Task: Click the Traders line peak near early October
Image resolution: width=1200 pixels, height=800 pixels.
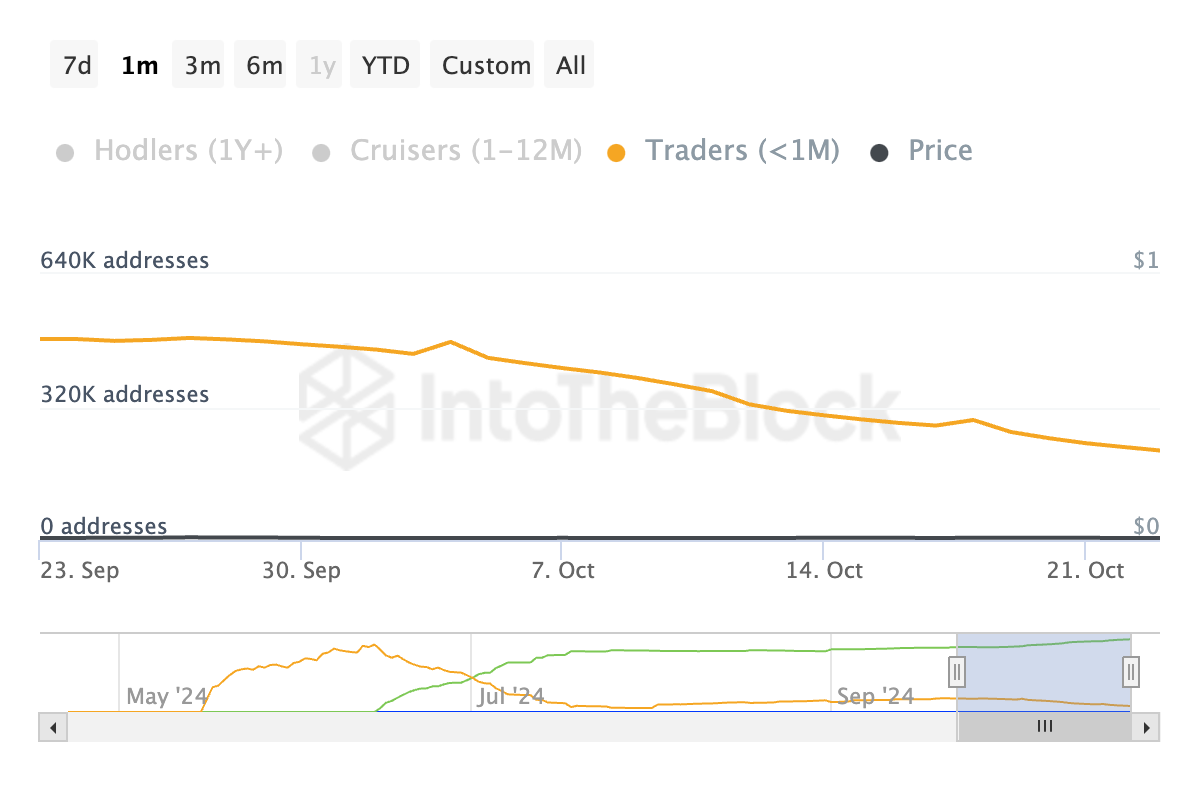Action: click(x=451, y=342)
